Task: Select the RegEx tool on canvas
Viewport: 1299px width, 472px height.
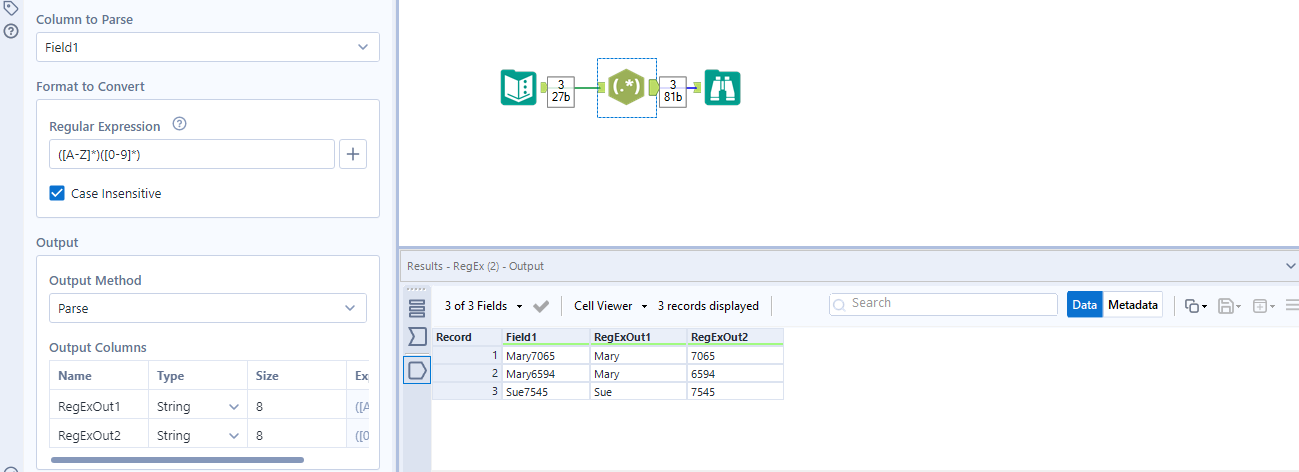Action: [626, 88]
